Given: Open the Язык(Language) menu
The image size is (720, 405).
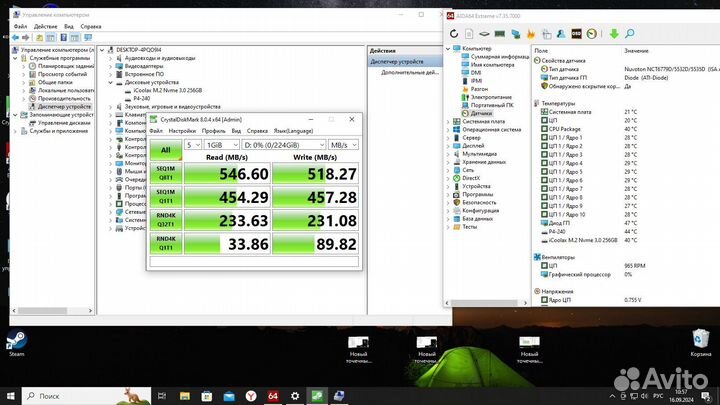Looking at the screenshot, I should coord(293,131).
